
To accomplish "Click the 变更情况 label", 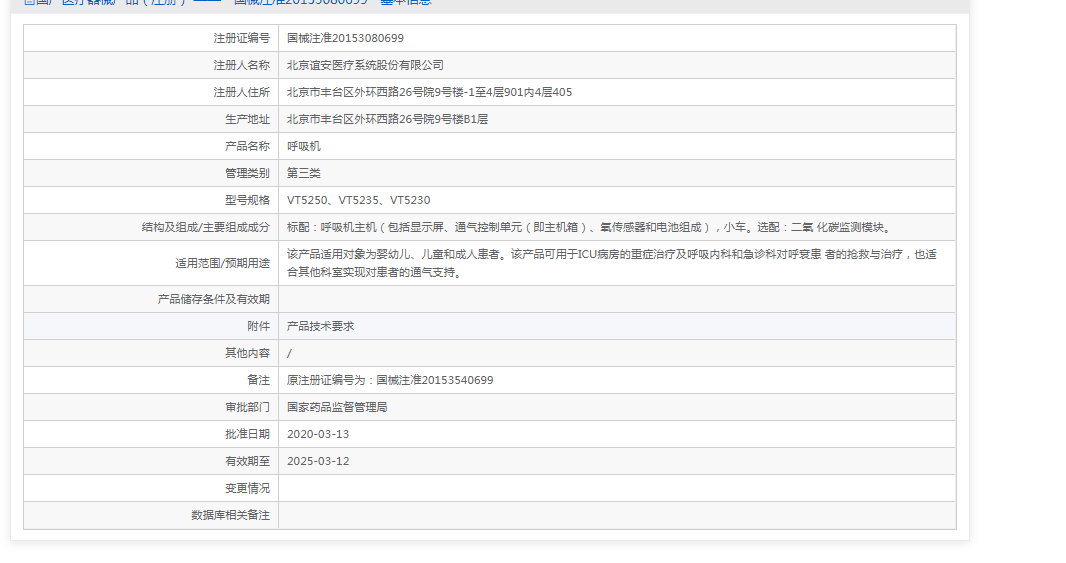I will (247, 488).
